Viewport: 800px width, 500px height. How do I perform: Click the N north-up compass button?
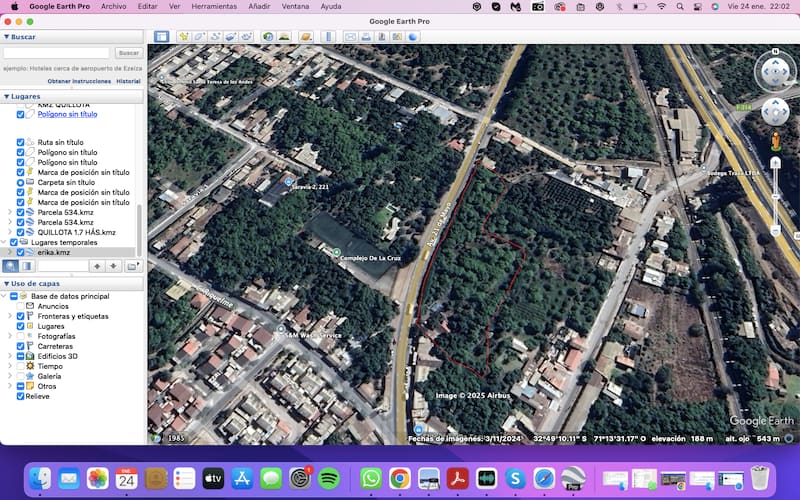tap(776, 52)
